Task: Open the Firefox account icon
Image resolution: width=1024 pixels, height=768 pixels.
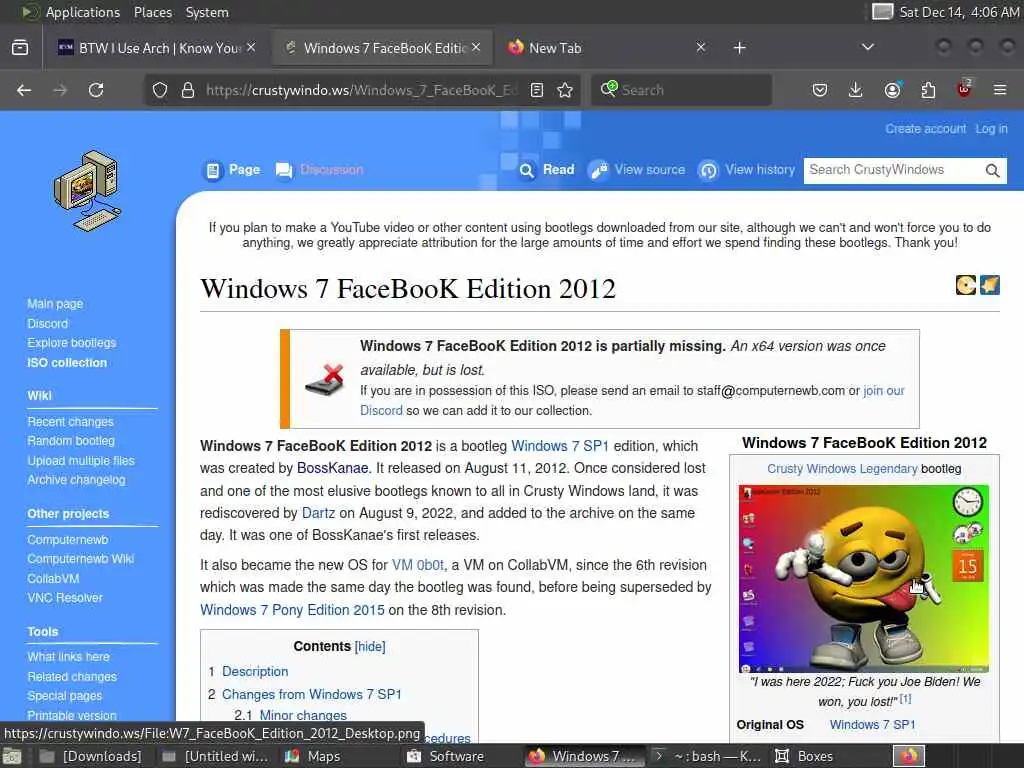Action: point(893,90)
